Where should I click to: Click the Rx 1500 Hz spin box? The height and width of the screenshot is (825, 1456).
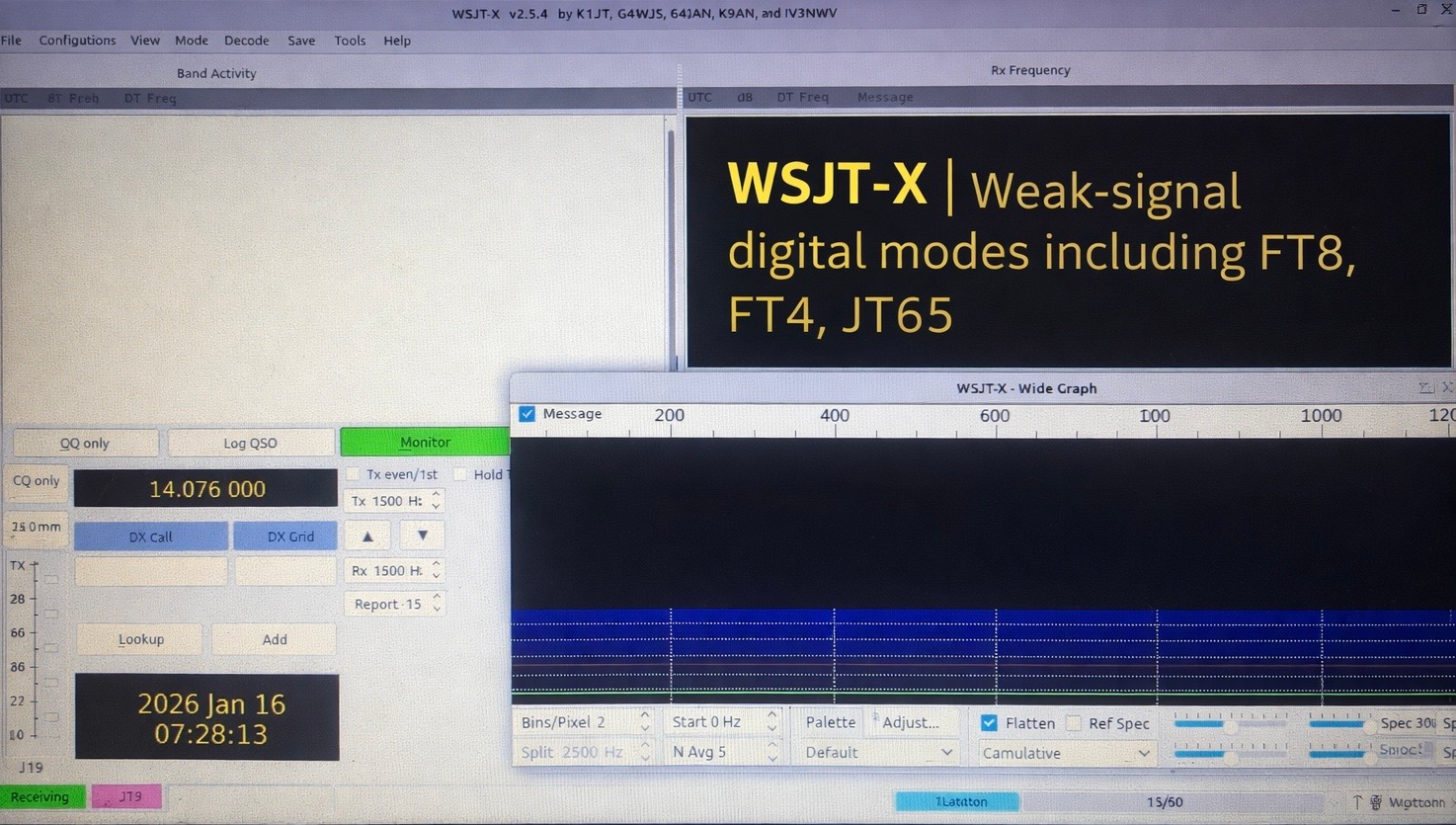(393, 570)
